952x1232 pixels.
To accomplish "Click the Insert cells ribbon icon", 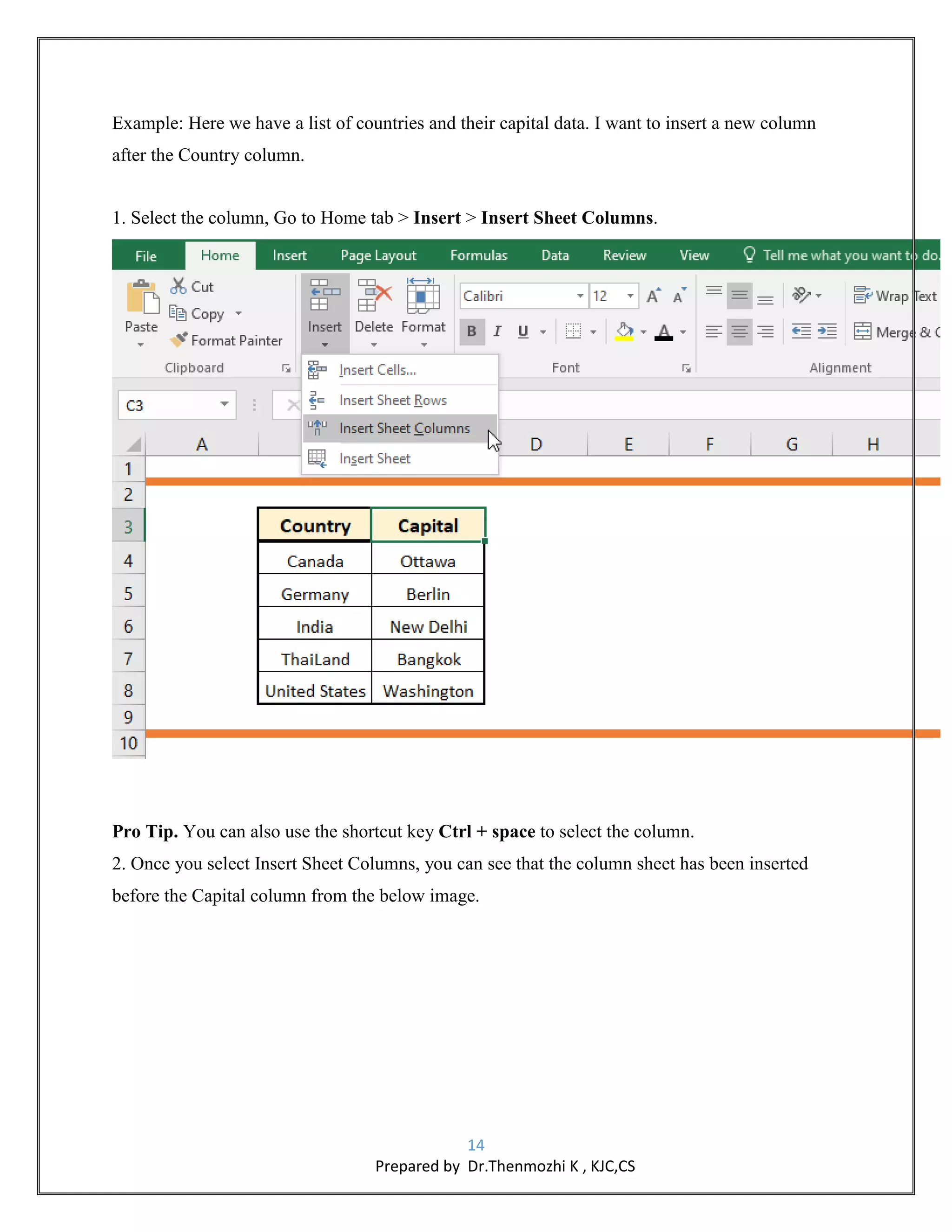I will pyautogui.click(x=325, y=295).
